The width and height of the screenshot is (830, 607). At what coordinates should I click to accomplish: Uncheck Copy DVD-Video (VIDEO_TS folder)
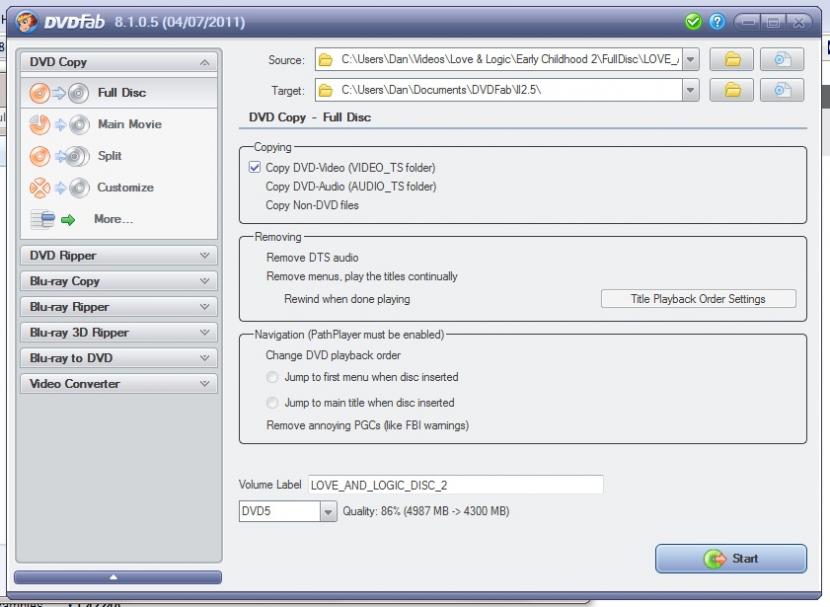click(x=255, y=167)
